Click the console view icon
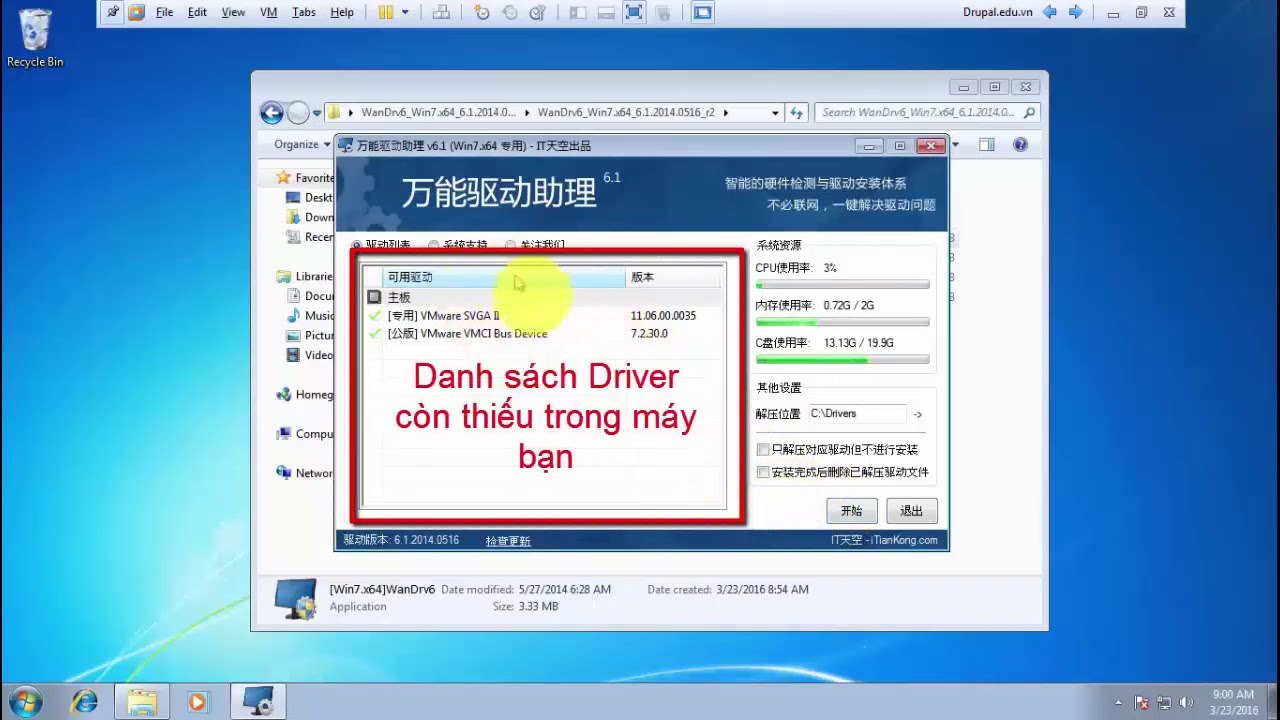Screen dimensions: 1280x720 (x=703, y=12)
